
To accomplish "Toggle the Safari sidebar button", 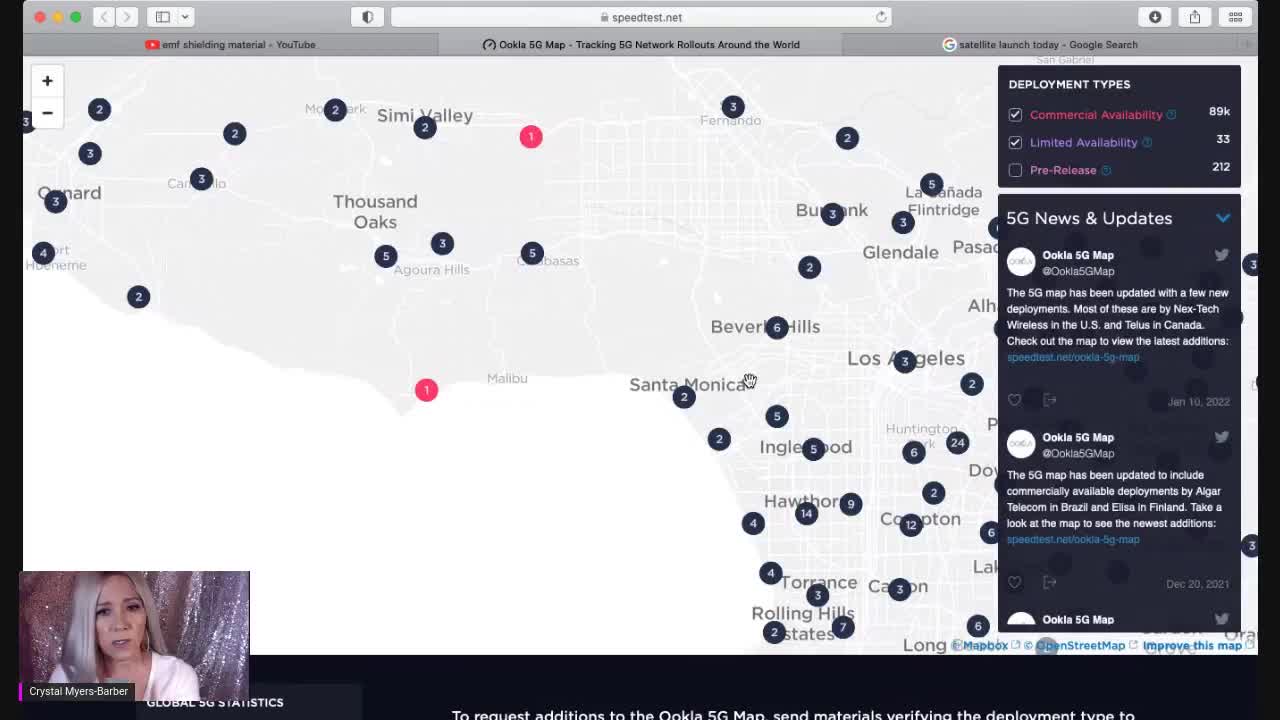I will click(x=162, y=17).
